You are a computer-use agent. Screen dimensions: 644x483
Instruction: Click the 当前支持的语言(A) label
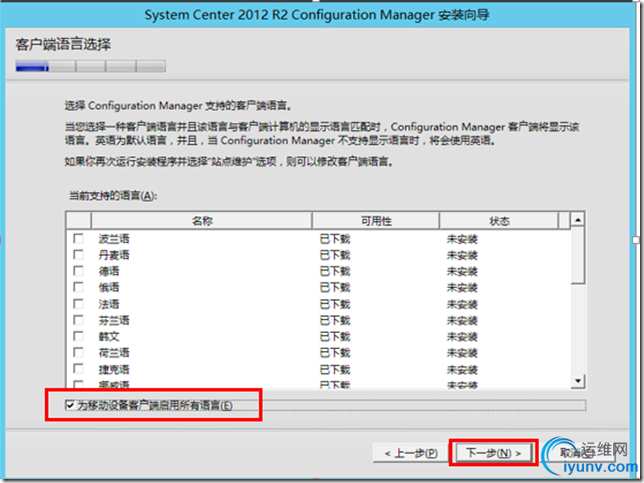coord(113,196)
